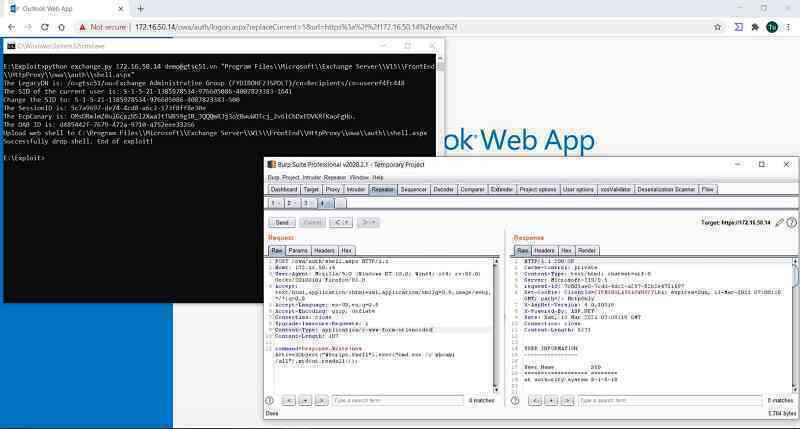800x429 pixels.
Task: Click the response pane vertical scrollbar
Action: tap(794, 325)
